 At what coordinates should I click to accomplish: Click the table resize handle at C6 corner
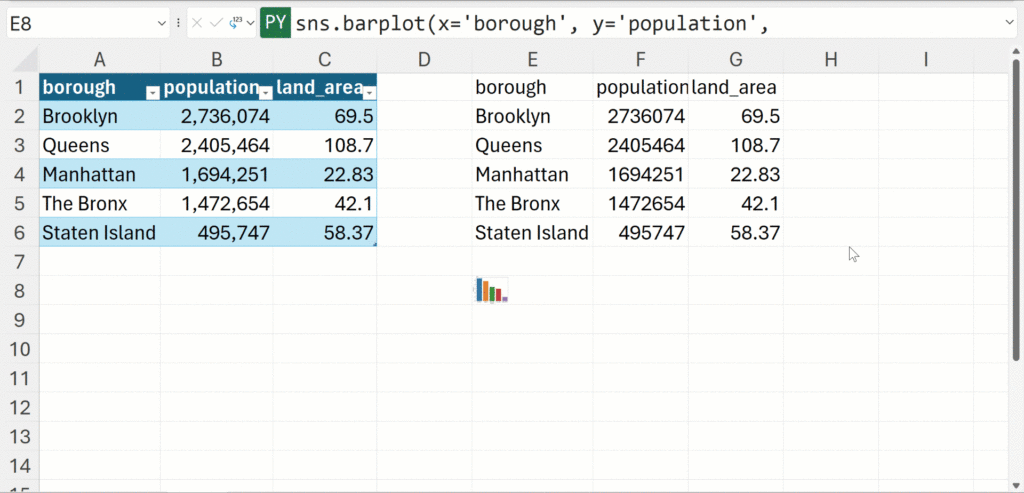pyautogui.click(x=374, y=245)
